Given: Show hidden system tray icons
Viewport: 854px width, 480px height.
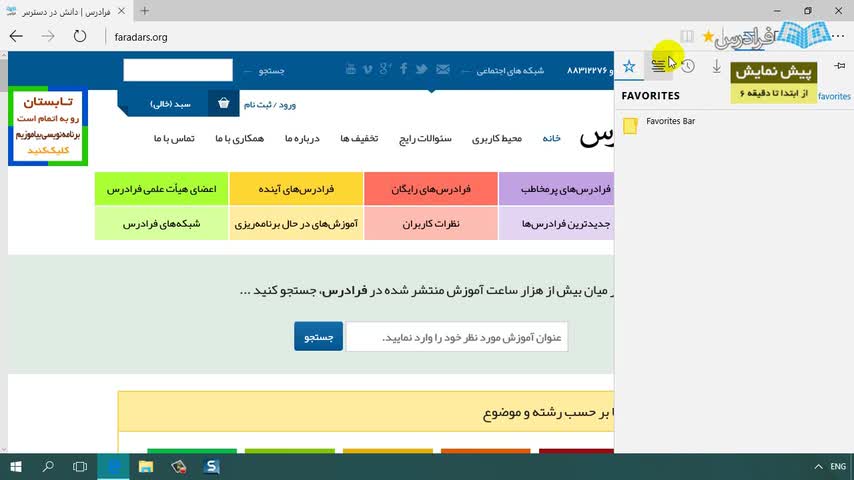Looking at the screenshot, I should click(818, 466).
